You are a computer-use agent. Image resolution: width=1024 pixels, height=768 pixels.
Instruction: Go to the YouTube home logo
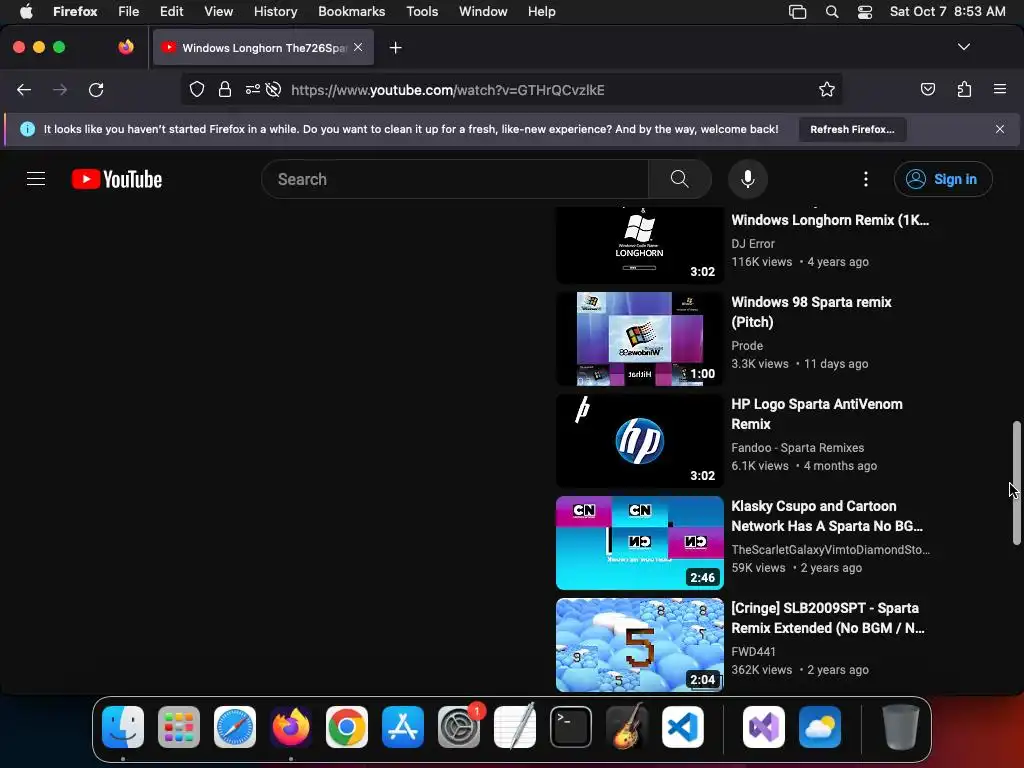pos(117,179)
